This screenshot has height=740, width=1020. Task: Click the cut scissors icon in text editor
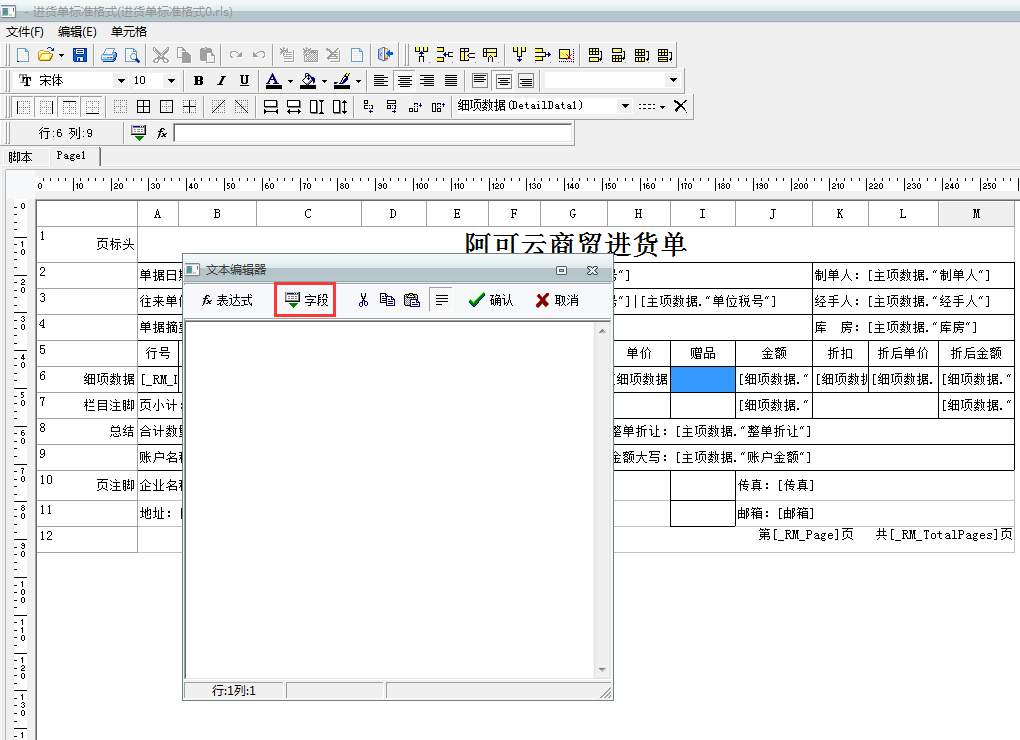364,300
